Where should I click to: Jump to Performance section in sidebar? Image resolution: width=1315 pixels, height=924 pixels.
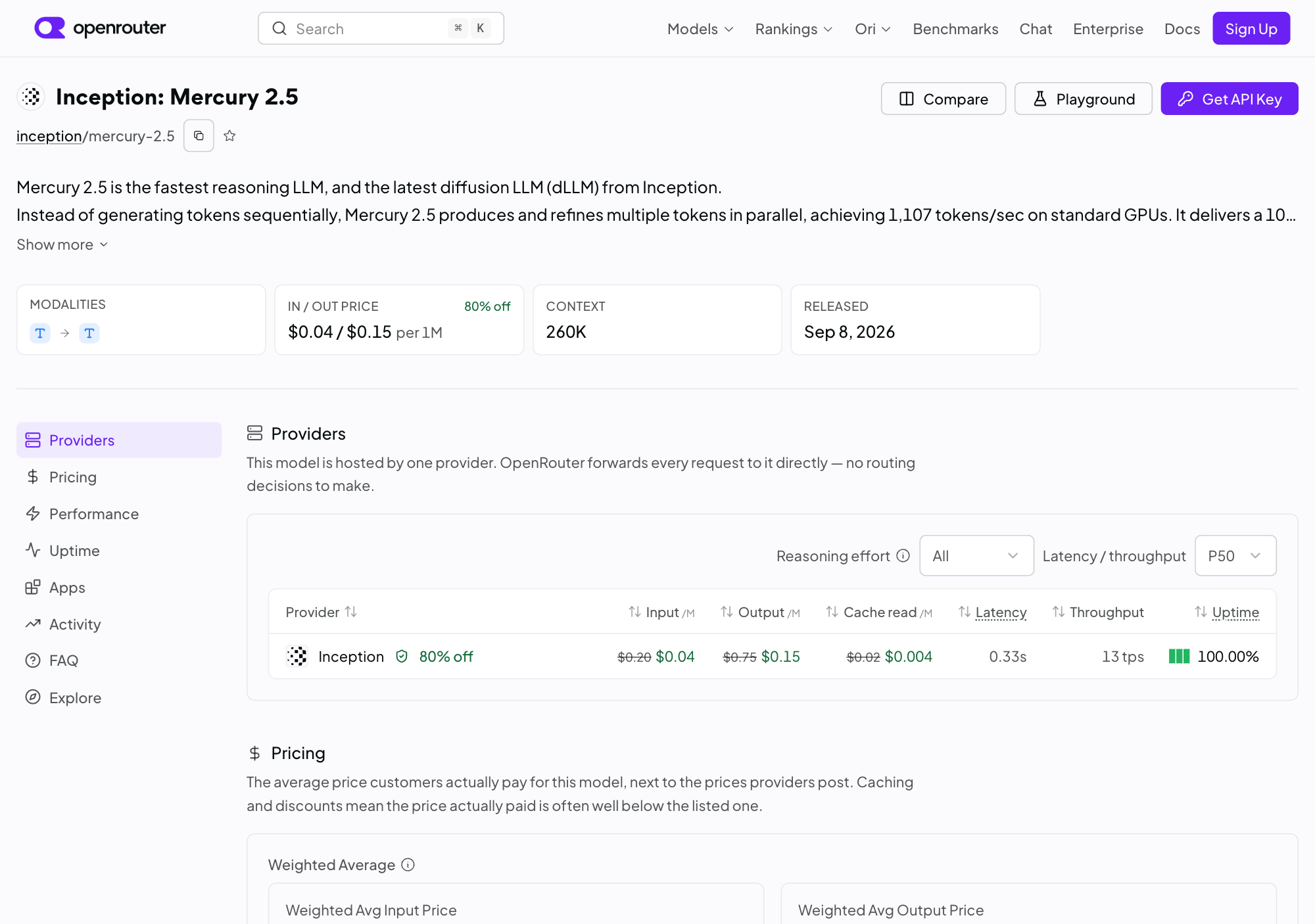(119, 514)
